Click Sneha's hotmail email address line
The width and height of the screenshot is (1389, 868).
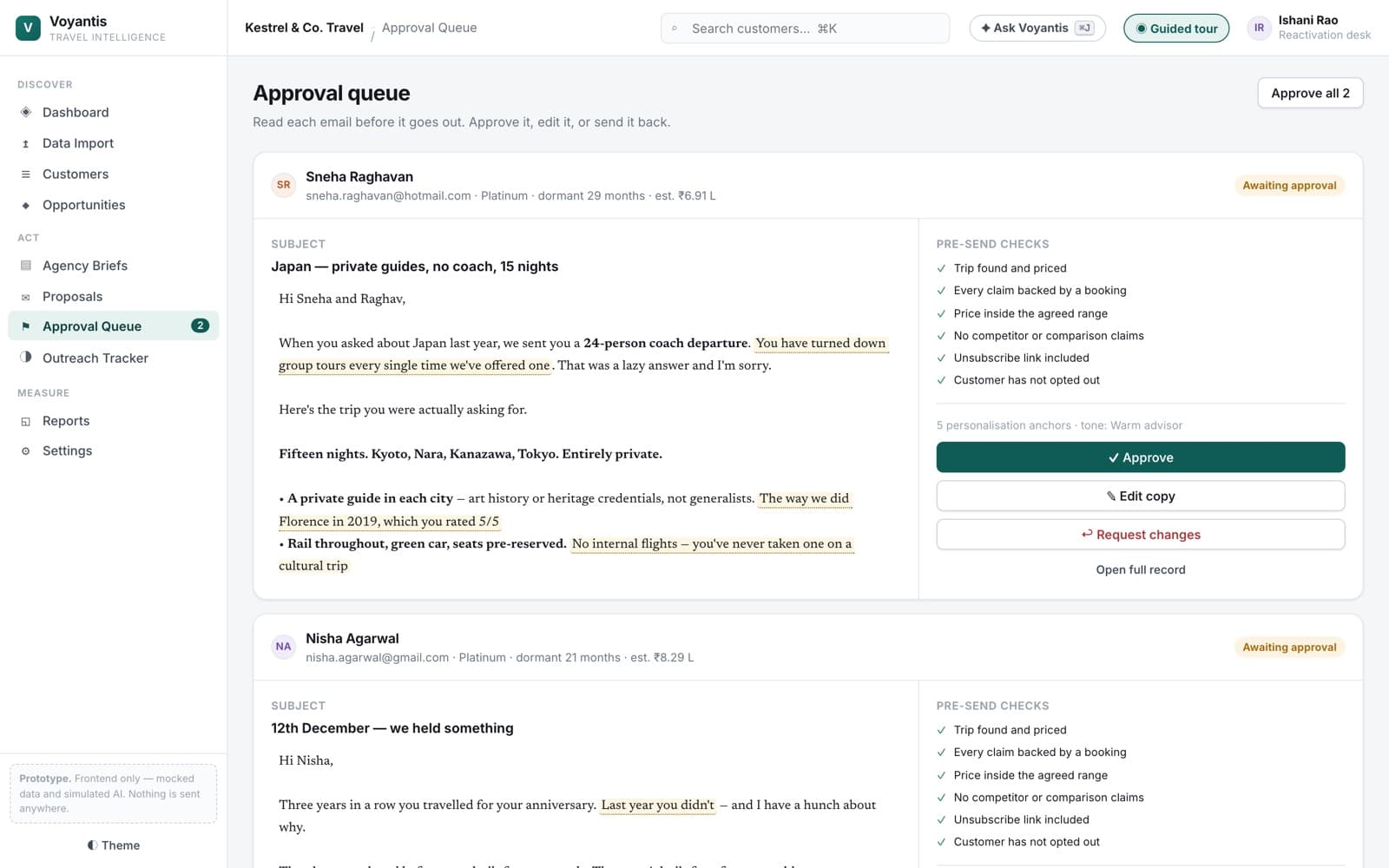point(510,196)
